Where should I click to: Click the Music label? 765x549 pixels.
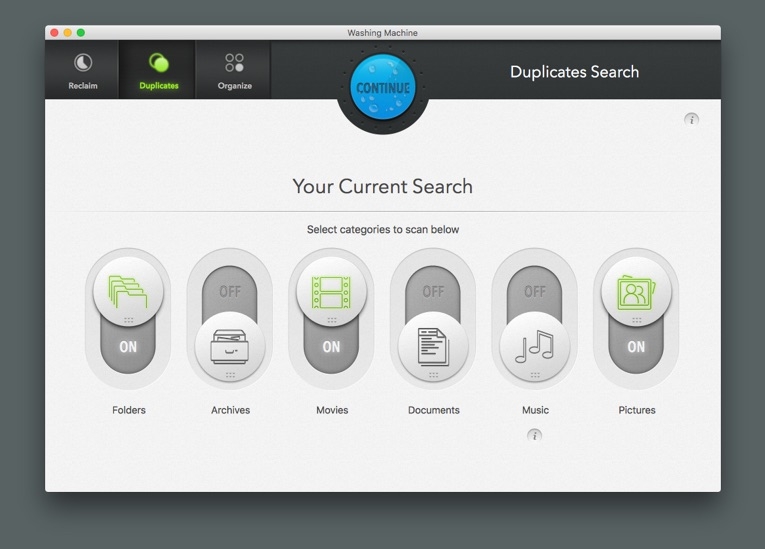click(535, 410)
